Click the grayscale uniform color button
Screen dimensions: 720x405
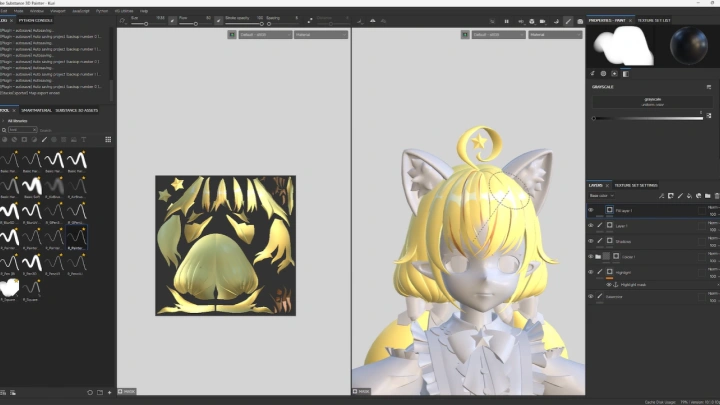point(652,101)
